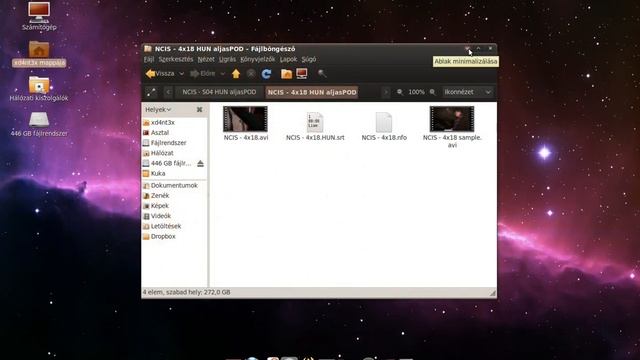Zoom in with the plus magnifier
The height and width of the screenshot is (360, 640).
click(432, 92)
